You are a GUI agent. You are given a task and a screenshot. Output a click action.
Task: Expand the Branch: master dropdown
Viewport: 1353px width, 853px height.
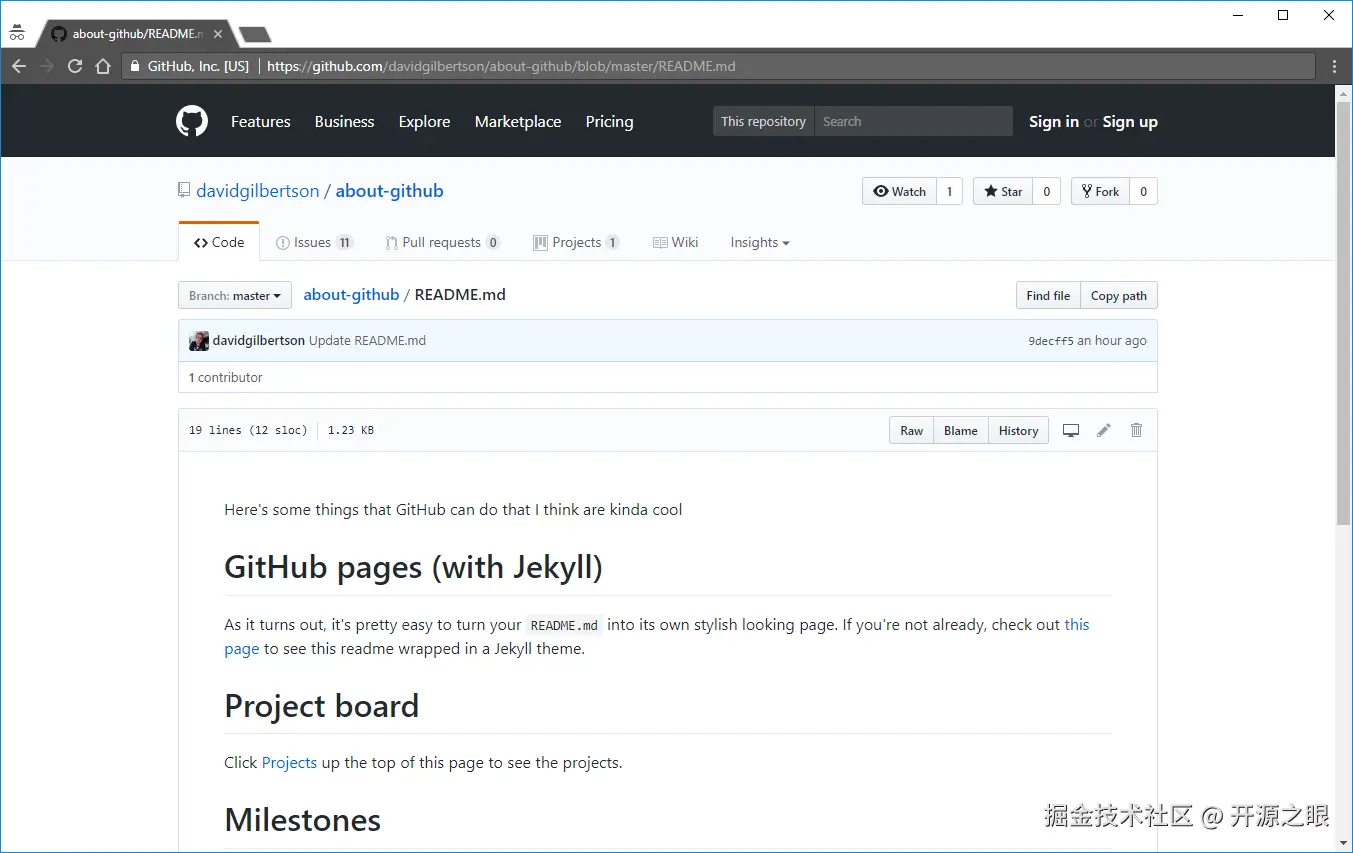click(x=235, y=296)
